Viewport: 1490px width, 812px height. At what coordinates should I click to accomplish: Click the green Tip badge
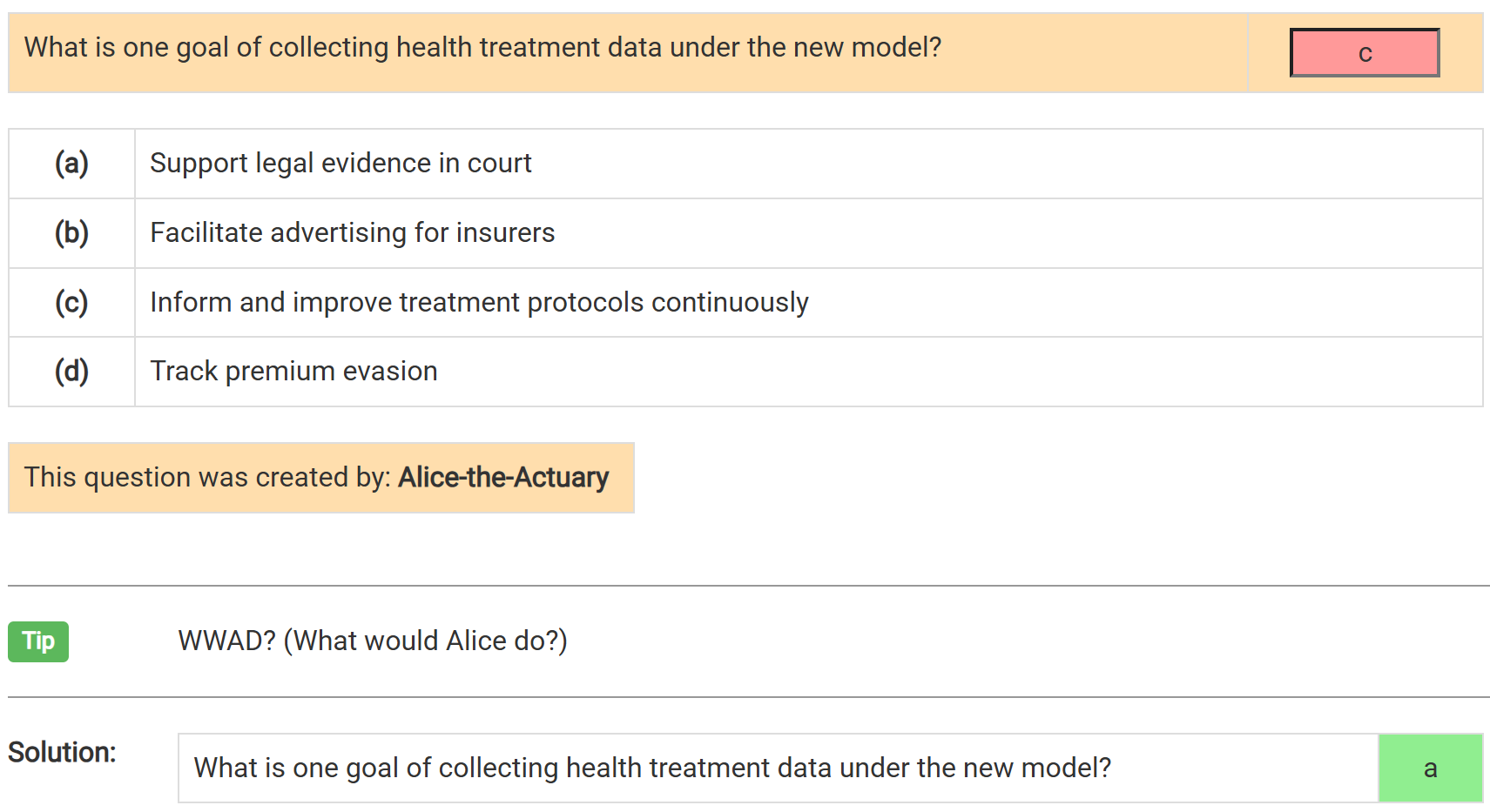[x=38, y=641]
